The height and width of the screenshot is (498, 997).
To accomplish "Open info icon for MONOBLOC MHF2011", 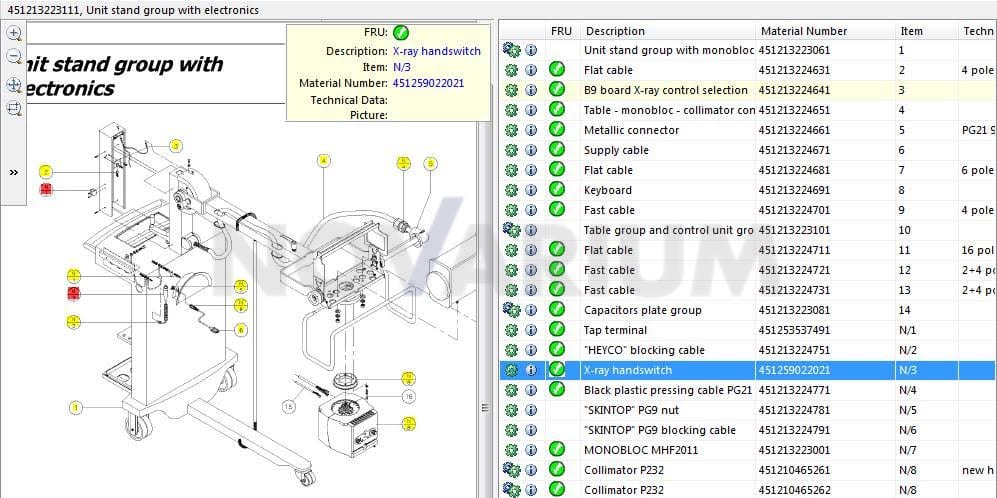I will [x=531, y=450].
